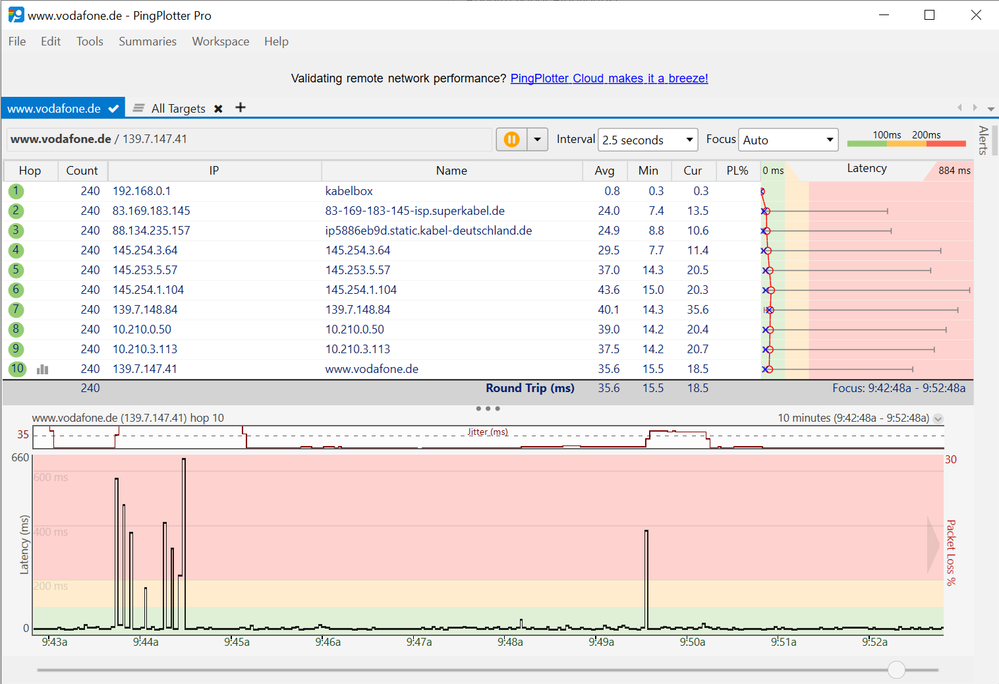Open the Help menu
Screen dimensions: 999x684
[277, 41]
